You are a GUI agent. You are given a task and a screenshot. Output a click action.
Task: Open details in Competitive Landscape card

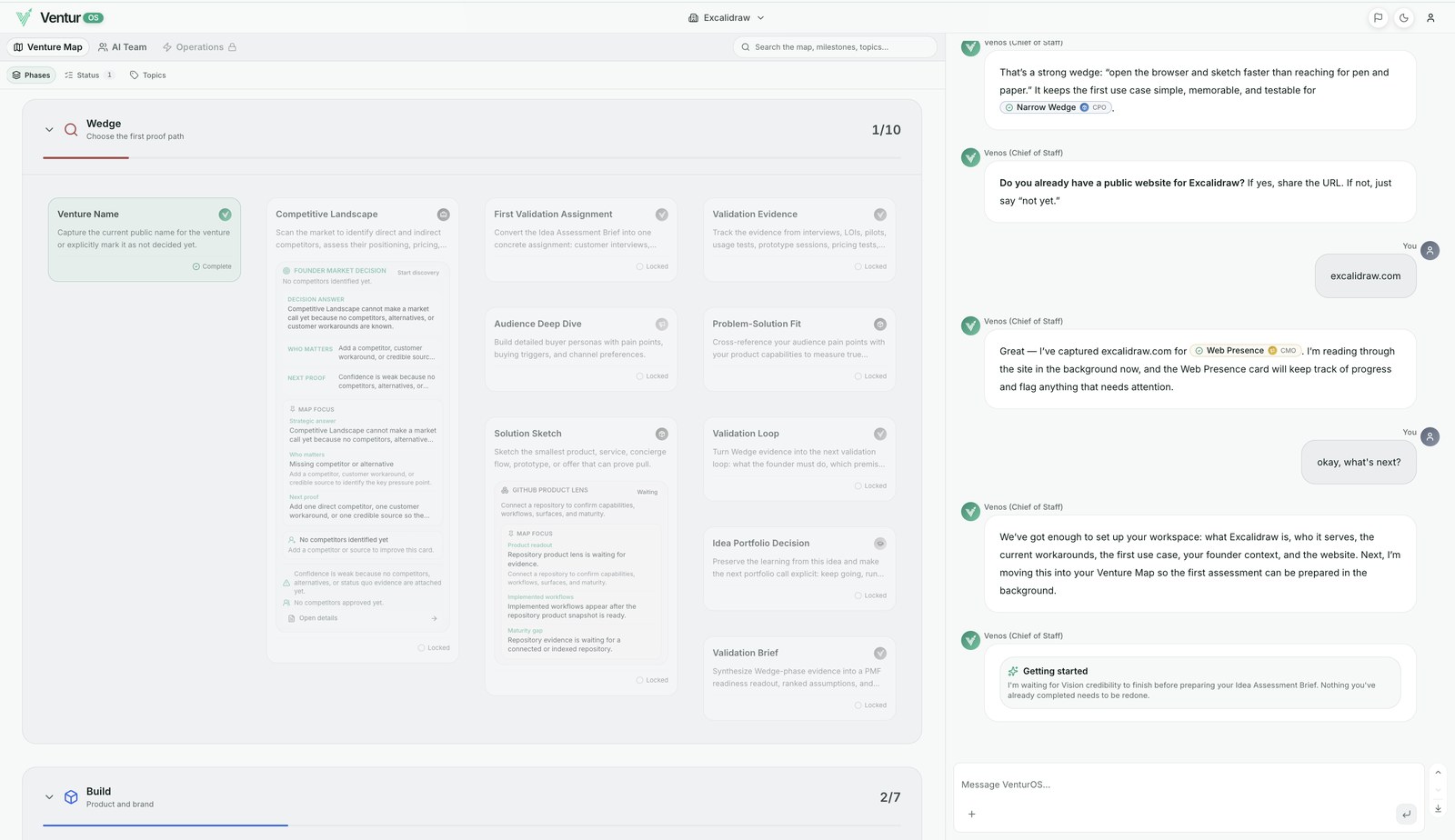tap(318, 618)
